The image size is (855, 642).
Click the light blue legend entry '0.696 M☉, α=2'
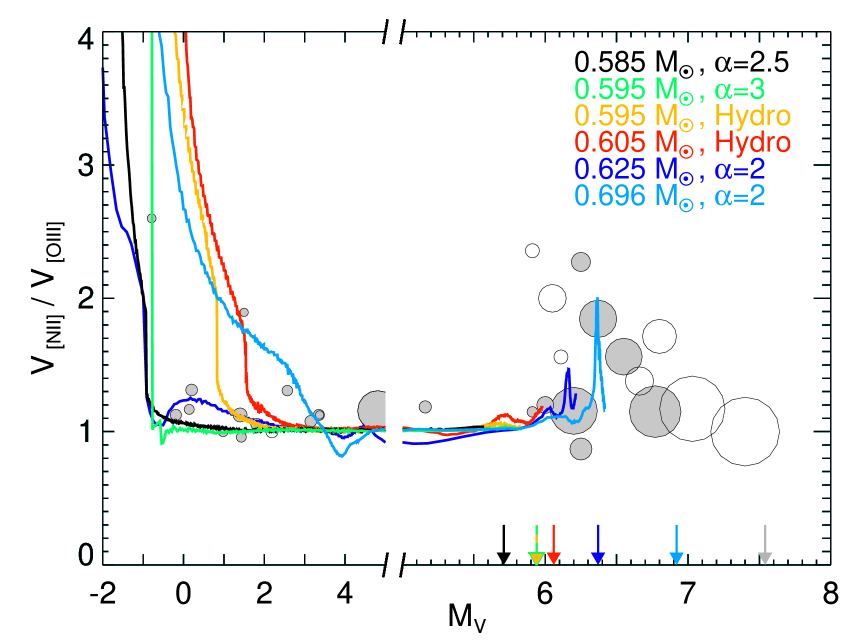(670, 195)
